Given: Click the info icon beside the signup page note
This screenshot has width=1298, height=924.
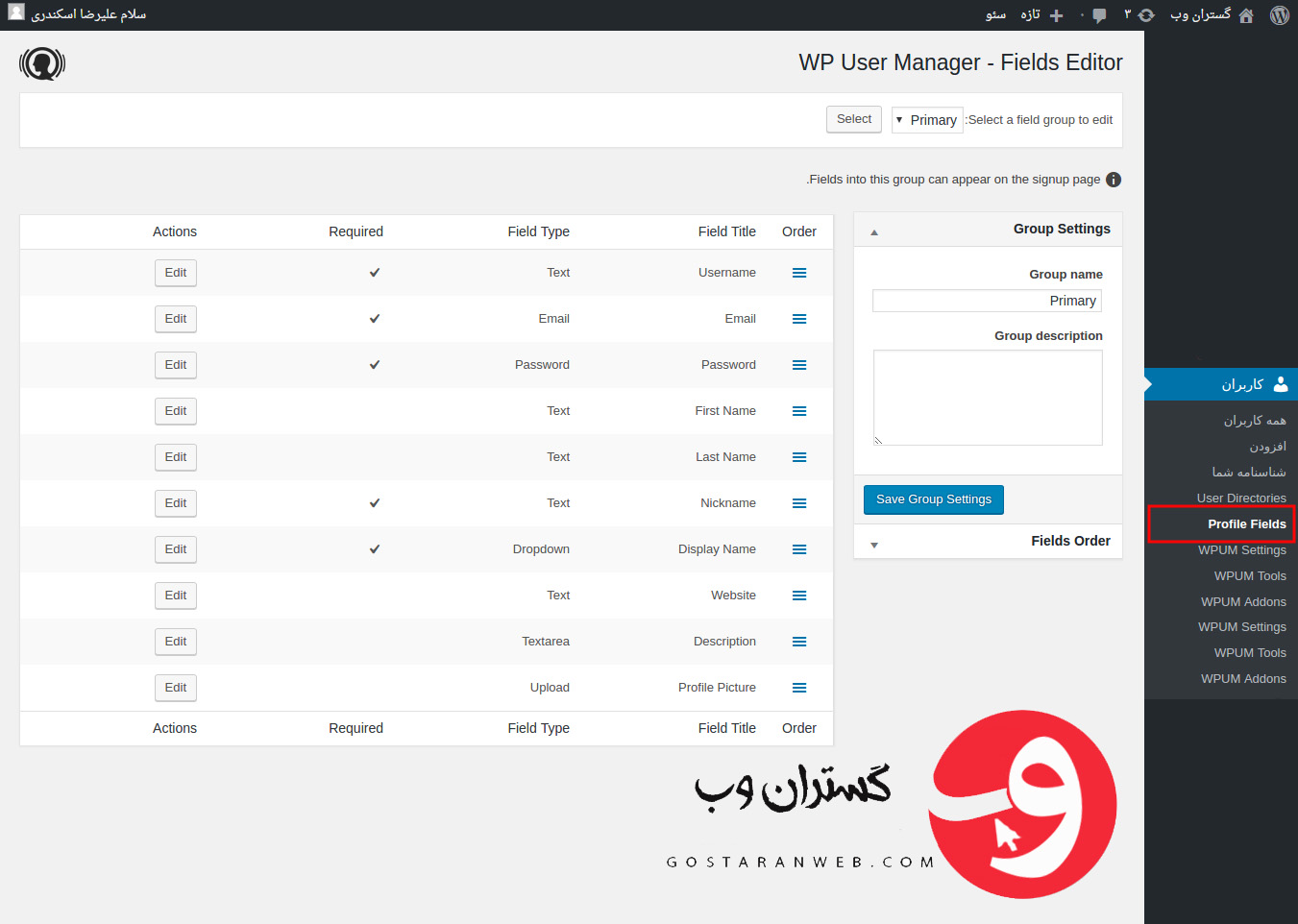Looking at the screenshot, I should click(1114, 180).
